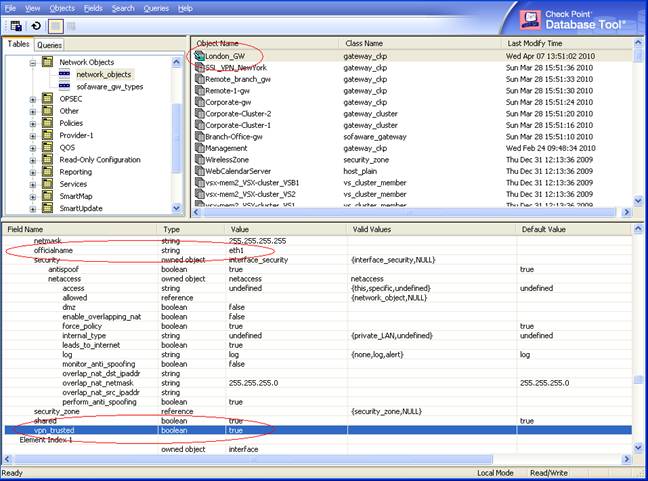Click object list horizontal scroll right arrow
648x481 pixels.
tap(627, 212)
